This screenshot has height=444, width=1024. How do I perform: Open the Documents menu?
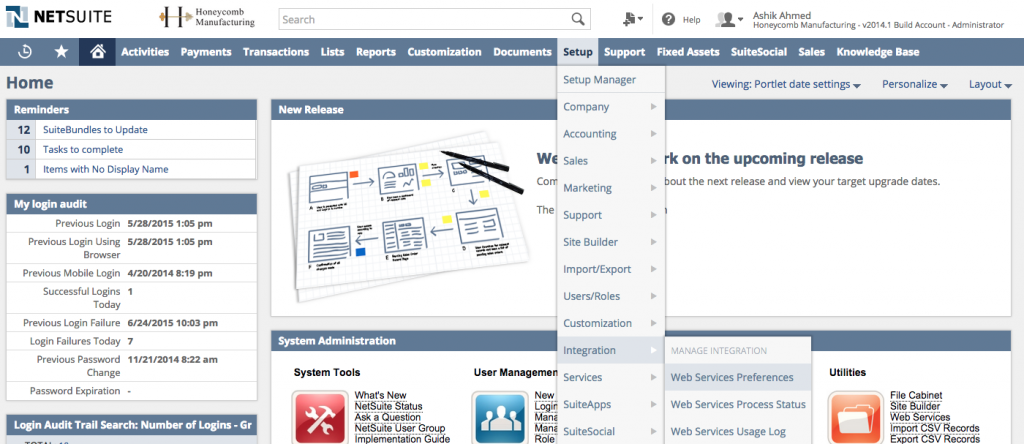click(522, 52)
